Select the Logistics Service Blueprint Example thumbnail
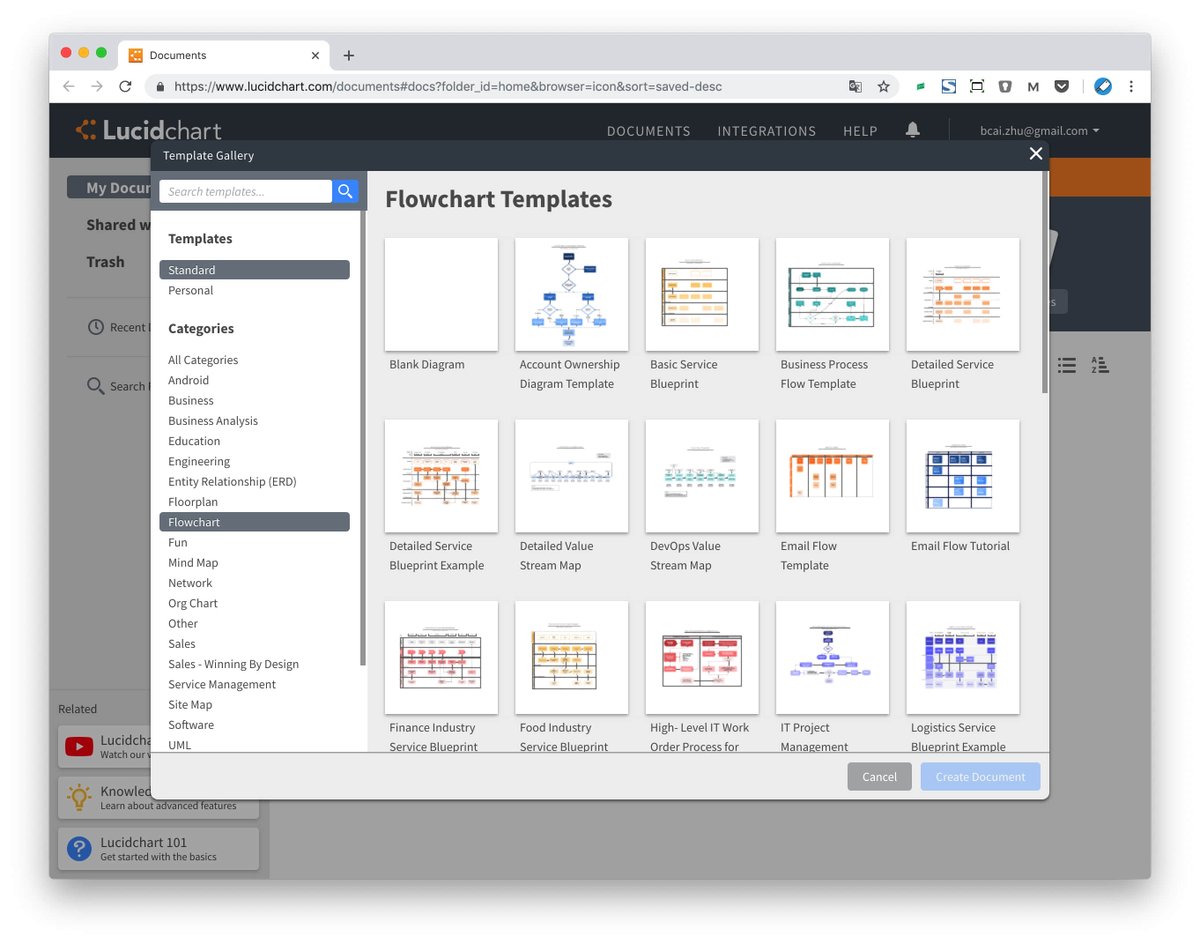The image size is (1200, 944). tap(963, 657)
